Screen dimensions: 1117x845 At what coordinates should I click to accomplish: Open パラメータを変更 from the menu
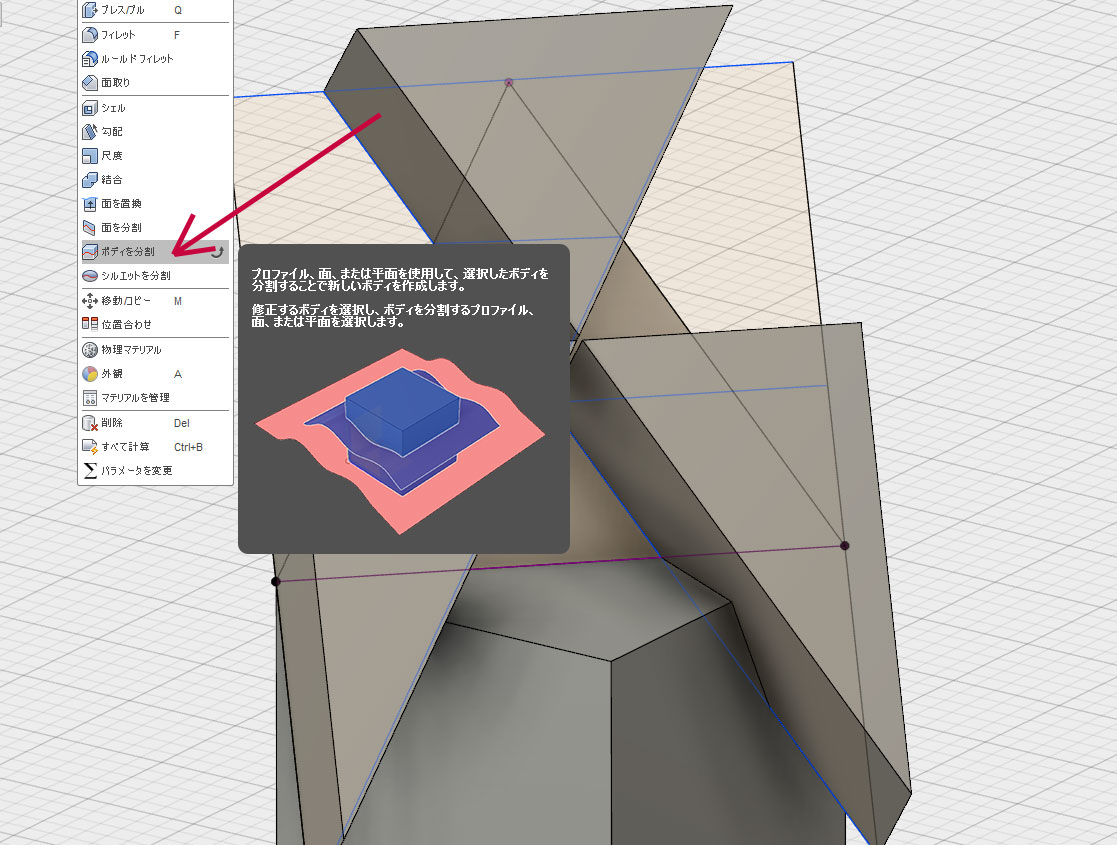tap(136, 471)
